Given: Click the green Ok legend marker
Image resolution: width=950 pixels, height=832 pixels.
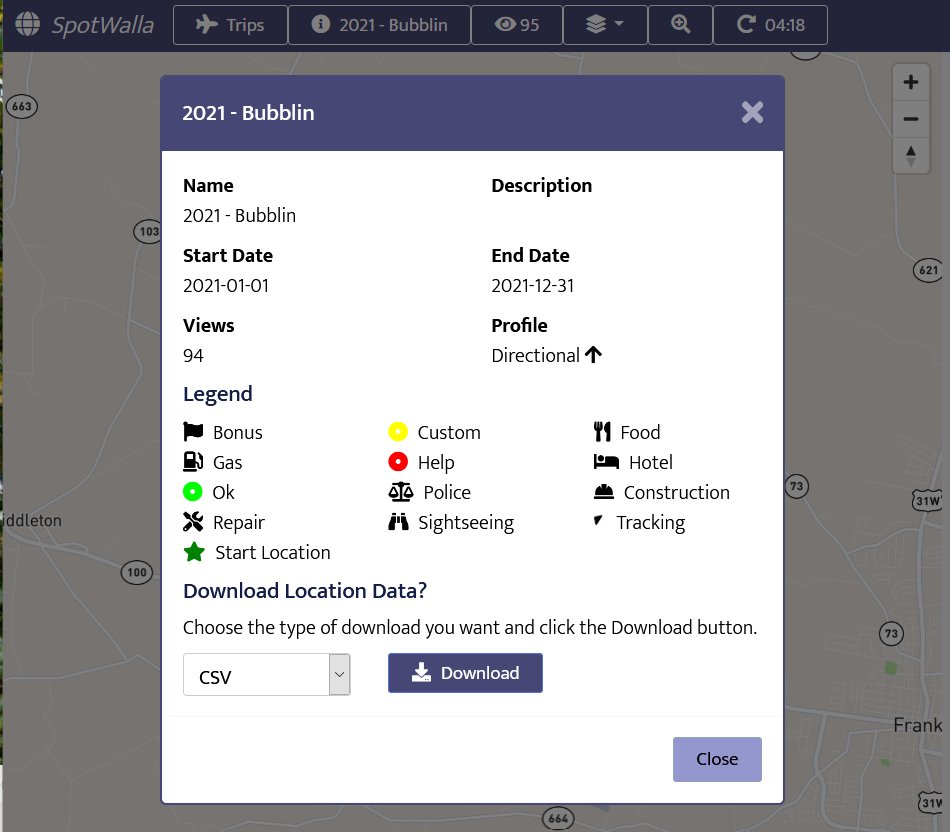Looking at the screenshot, I should (x=193, y=493).
